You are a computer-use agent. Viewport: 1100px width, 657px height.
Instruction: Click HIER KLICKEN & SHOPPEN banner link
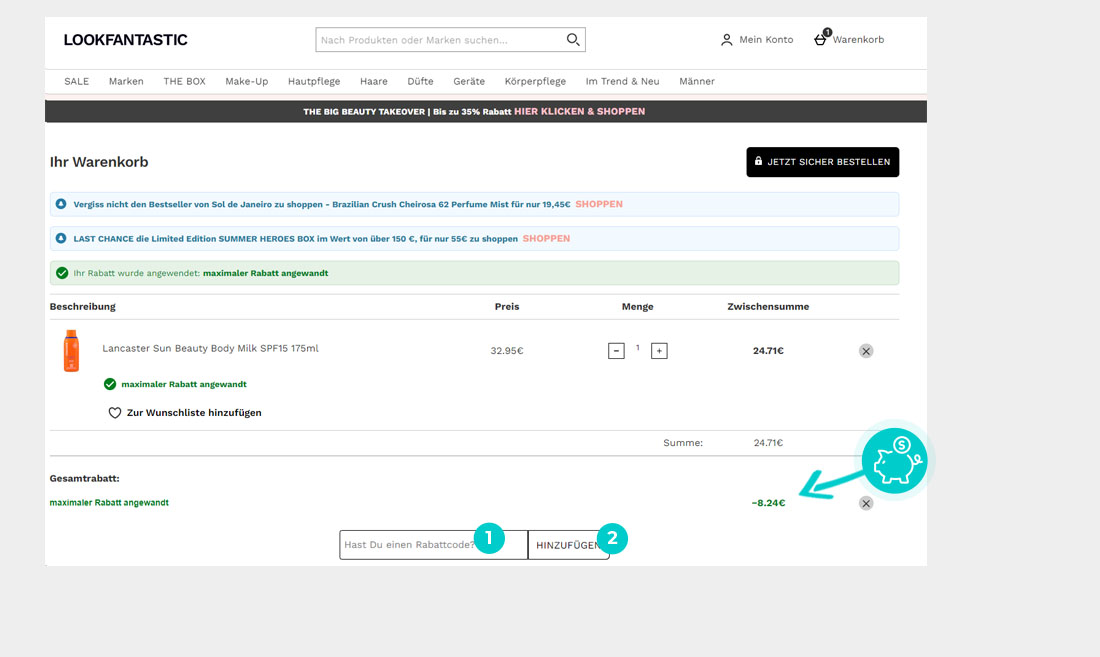point(579,111)
